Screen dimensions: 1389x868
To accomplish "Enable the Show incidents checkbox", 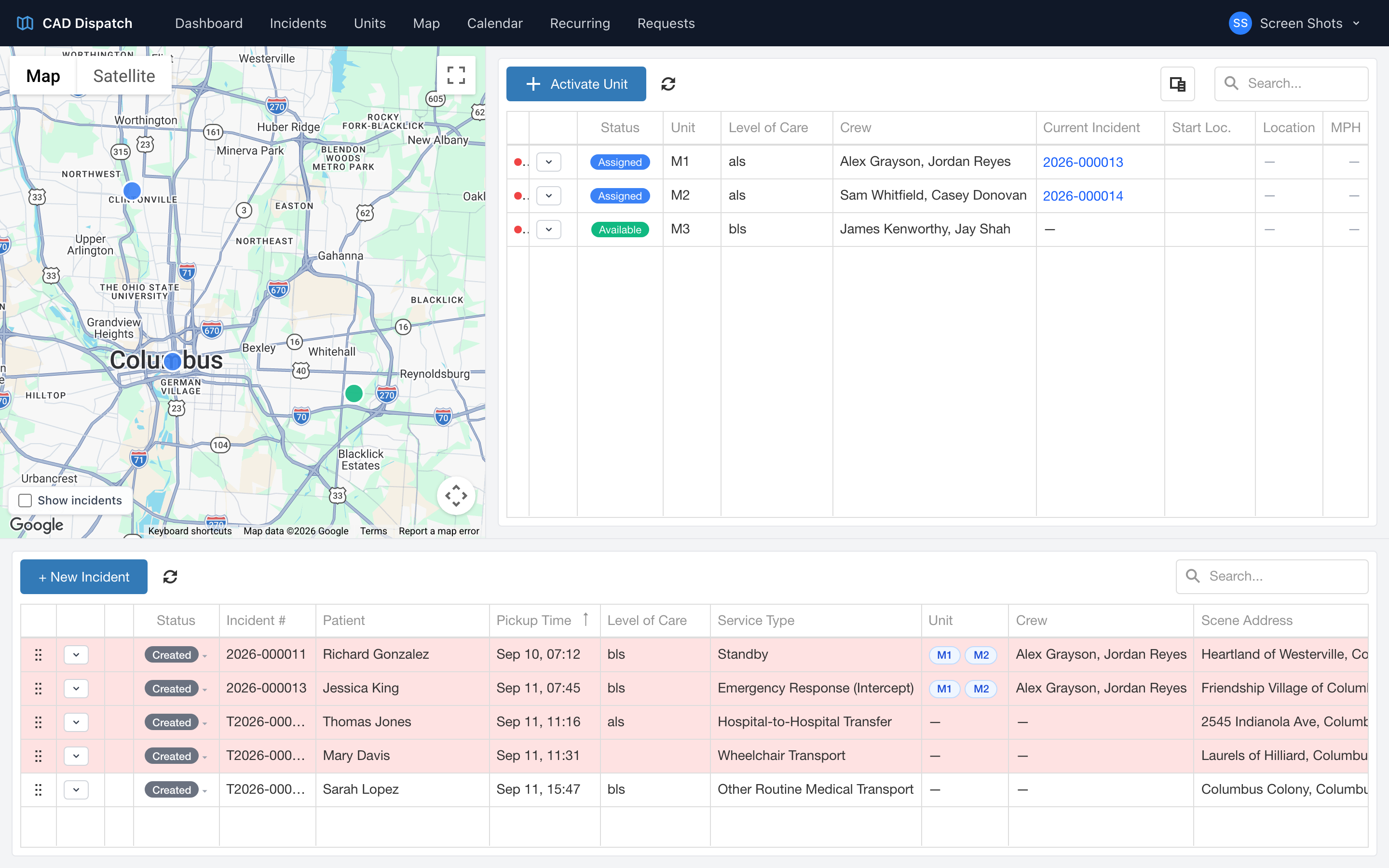I will pos(25,501).
